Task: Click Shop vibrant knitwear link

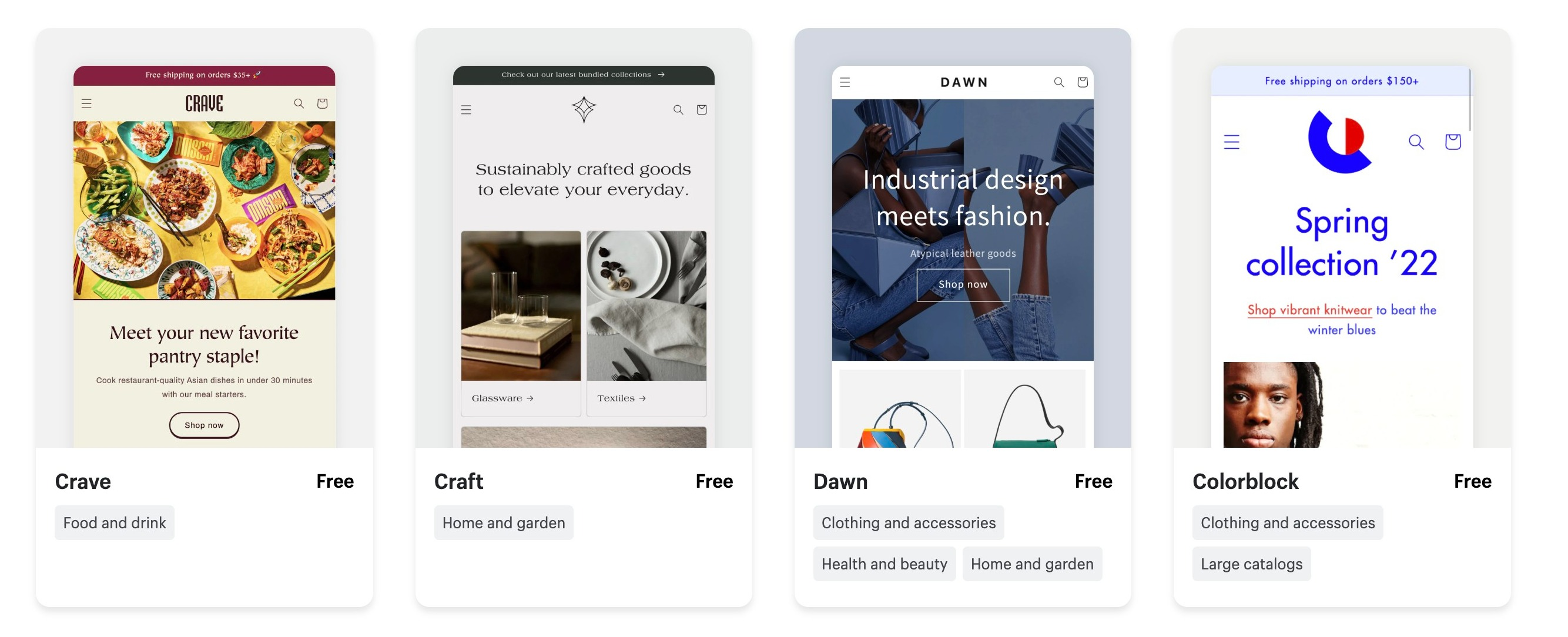Action: (1309, 310)
